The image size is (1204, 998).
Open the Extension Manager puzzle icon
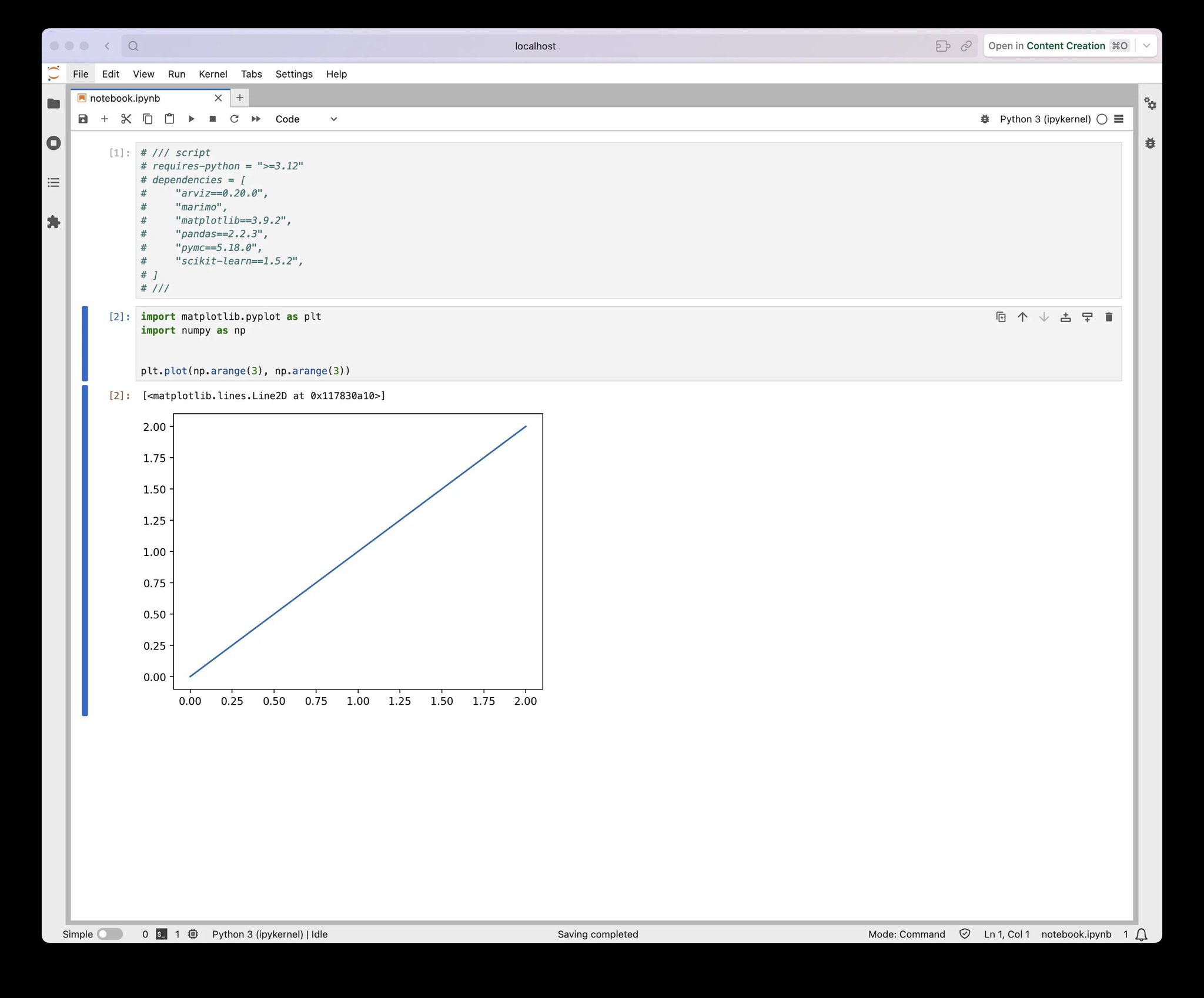coord(53,222)
